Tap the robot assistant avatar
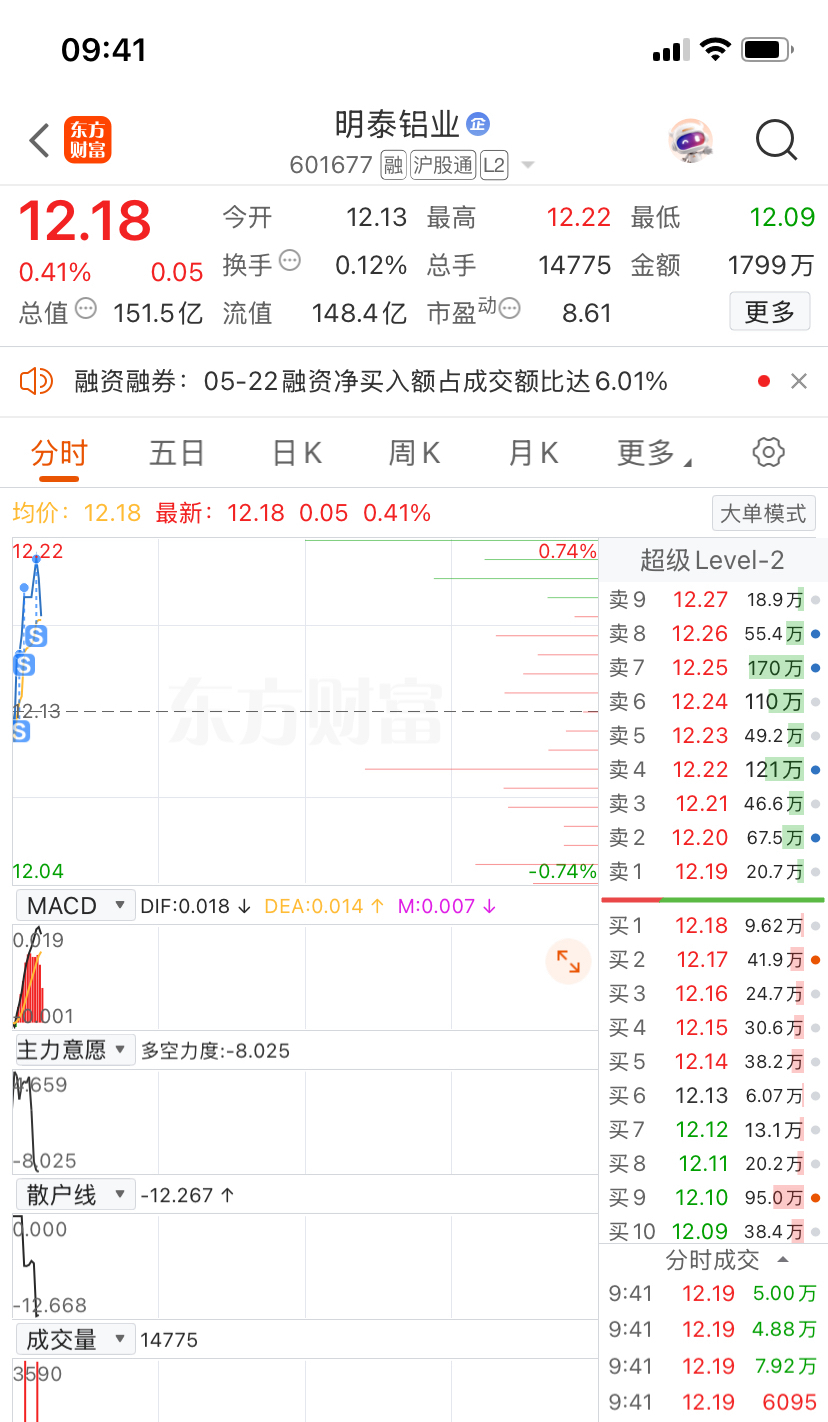The image size is (828, 1422). [x=690, y=141]
